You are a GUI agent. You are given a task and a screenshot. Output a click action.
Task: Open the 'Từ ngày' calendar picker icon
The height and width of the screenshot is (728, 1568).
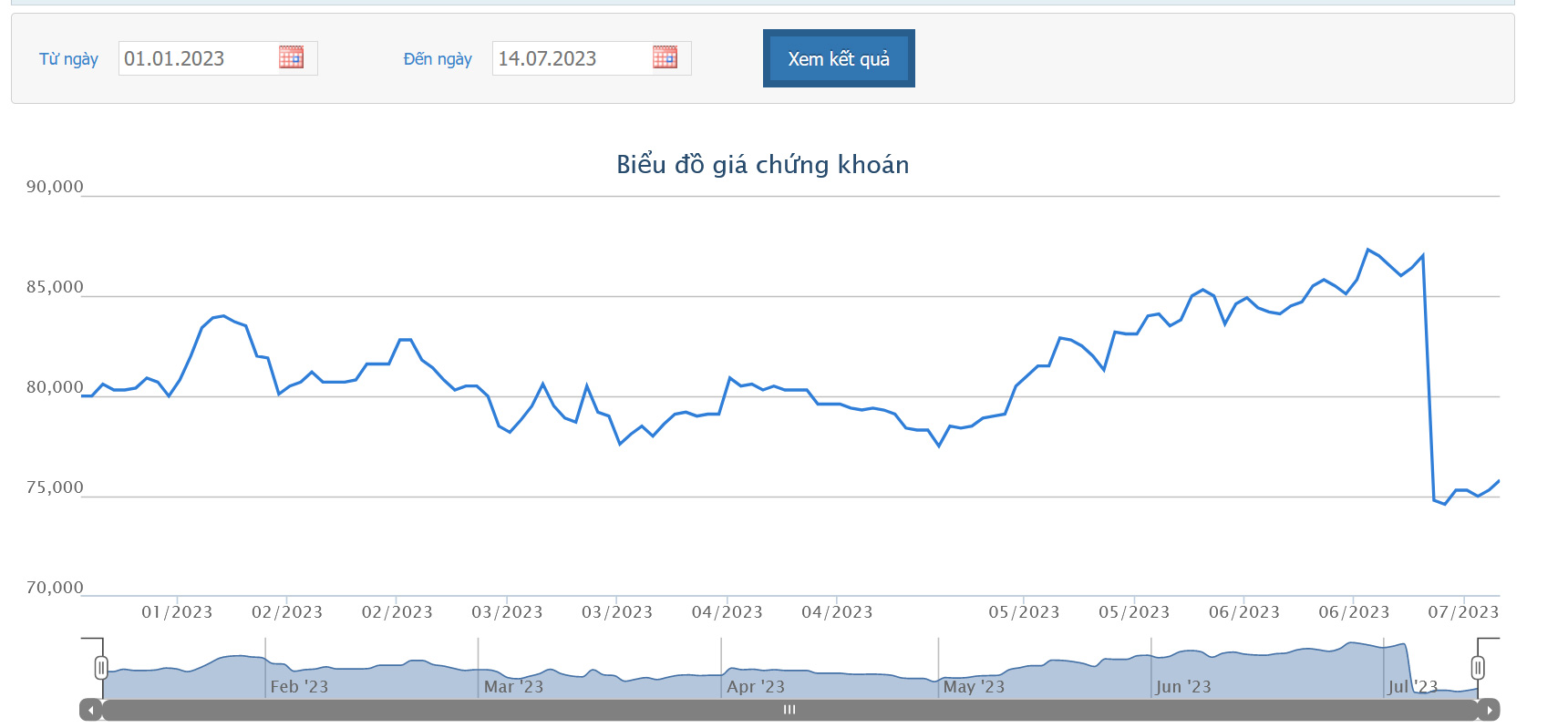coord(291,57)
